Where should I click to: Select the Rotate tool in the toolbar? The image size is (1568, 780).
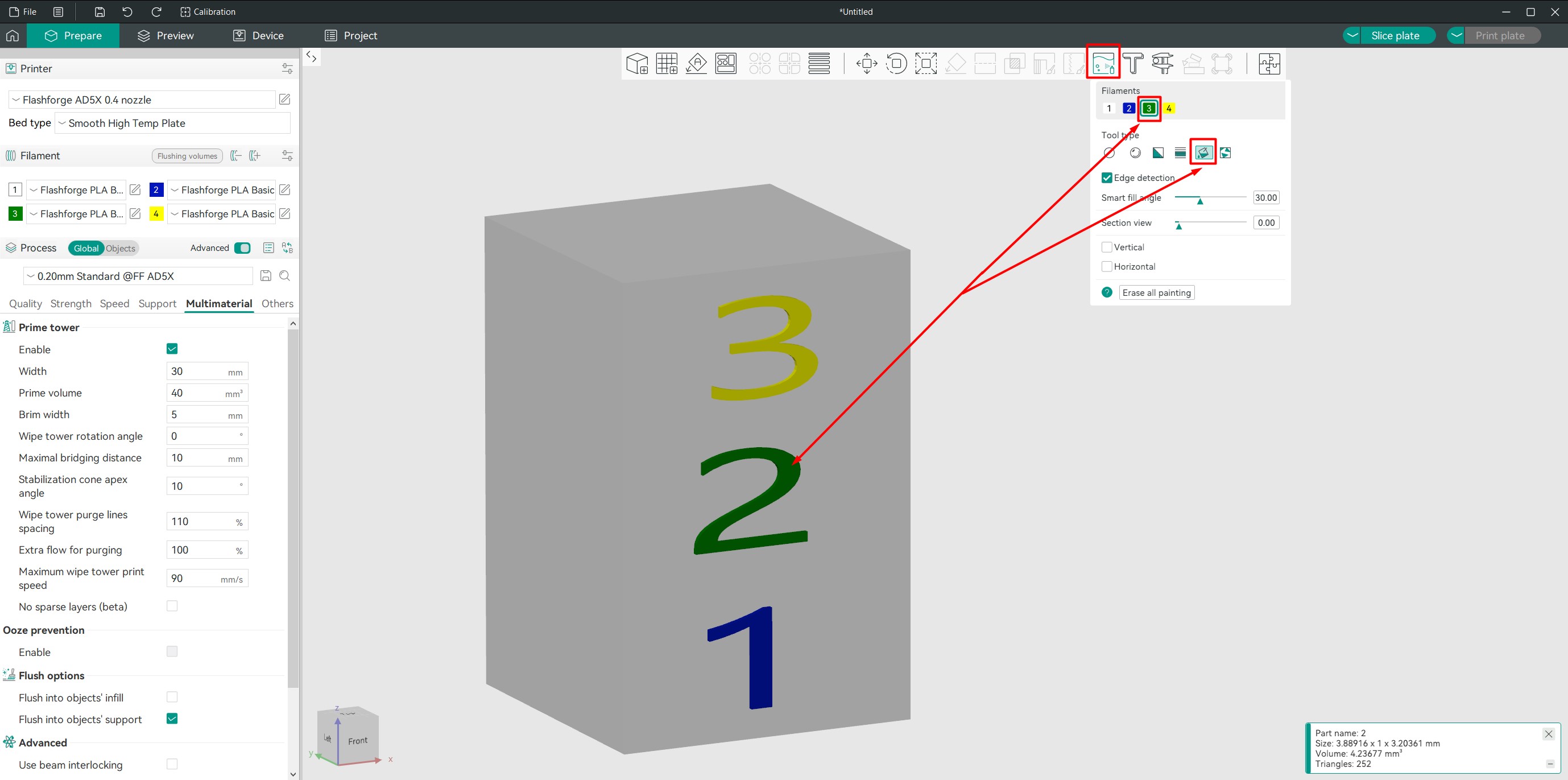(896, 63)
